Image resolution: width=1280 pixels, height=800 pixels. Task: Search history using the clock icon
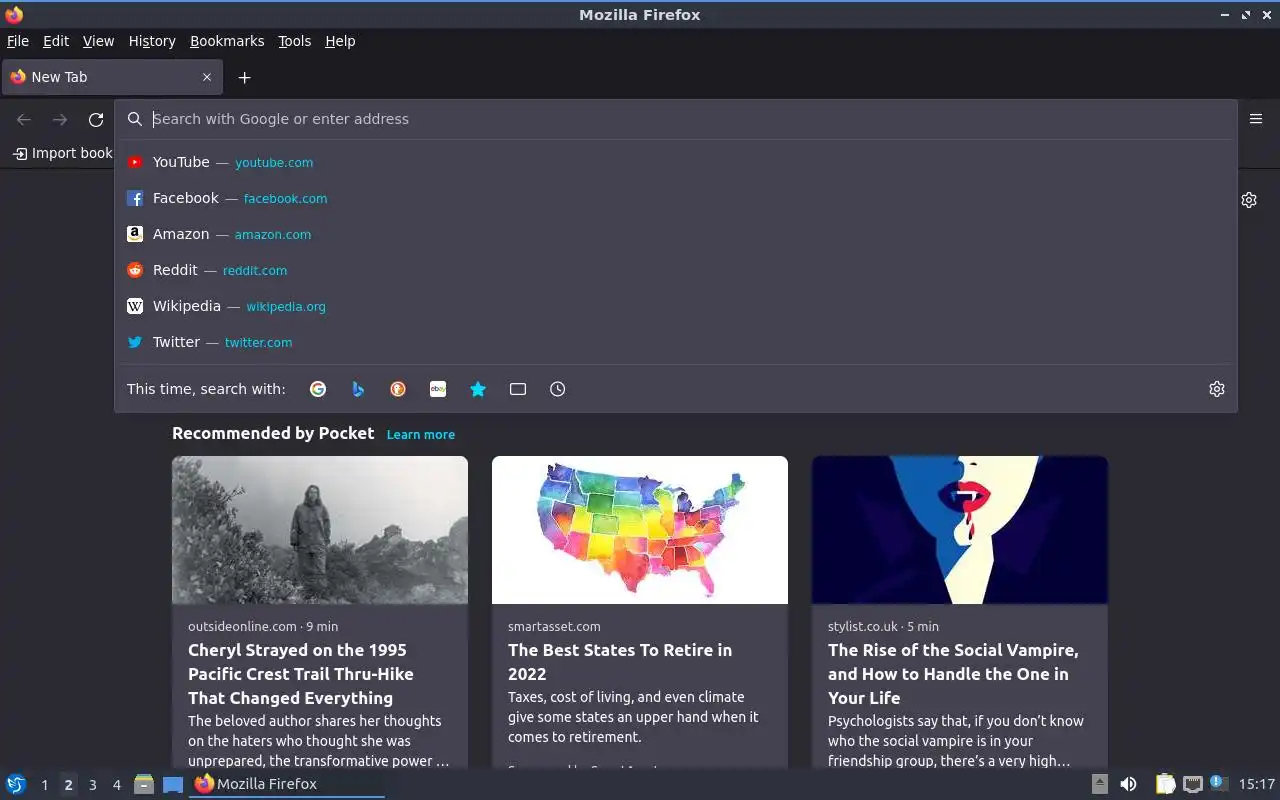(558, 389)
